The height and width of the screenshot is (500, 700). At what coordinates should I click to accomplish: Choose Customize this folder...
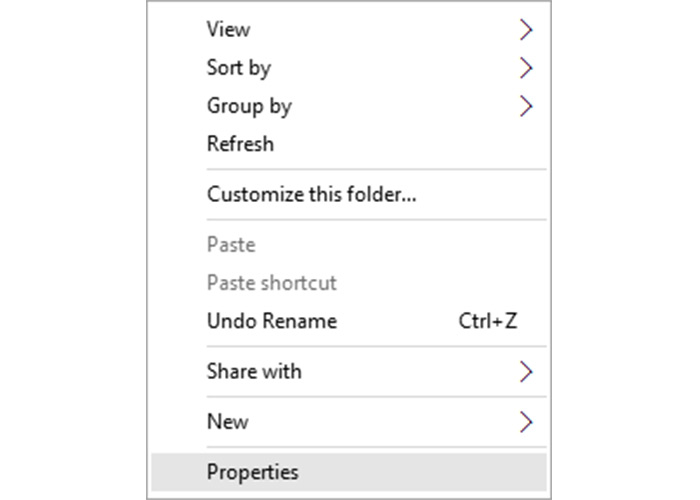311,195
